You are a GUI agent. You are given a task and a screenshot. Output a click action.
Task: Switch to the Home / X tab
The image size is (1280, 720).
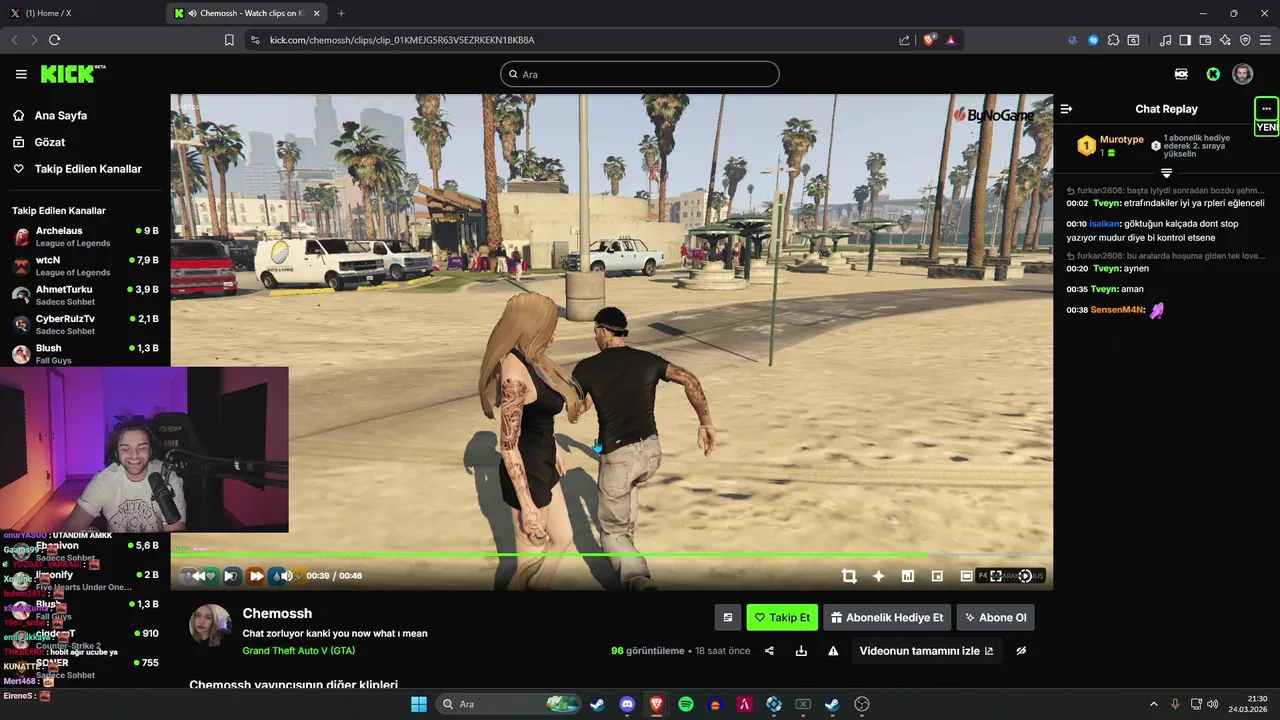pos(80,13)
